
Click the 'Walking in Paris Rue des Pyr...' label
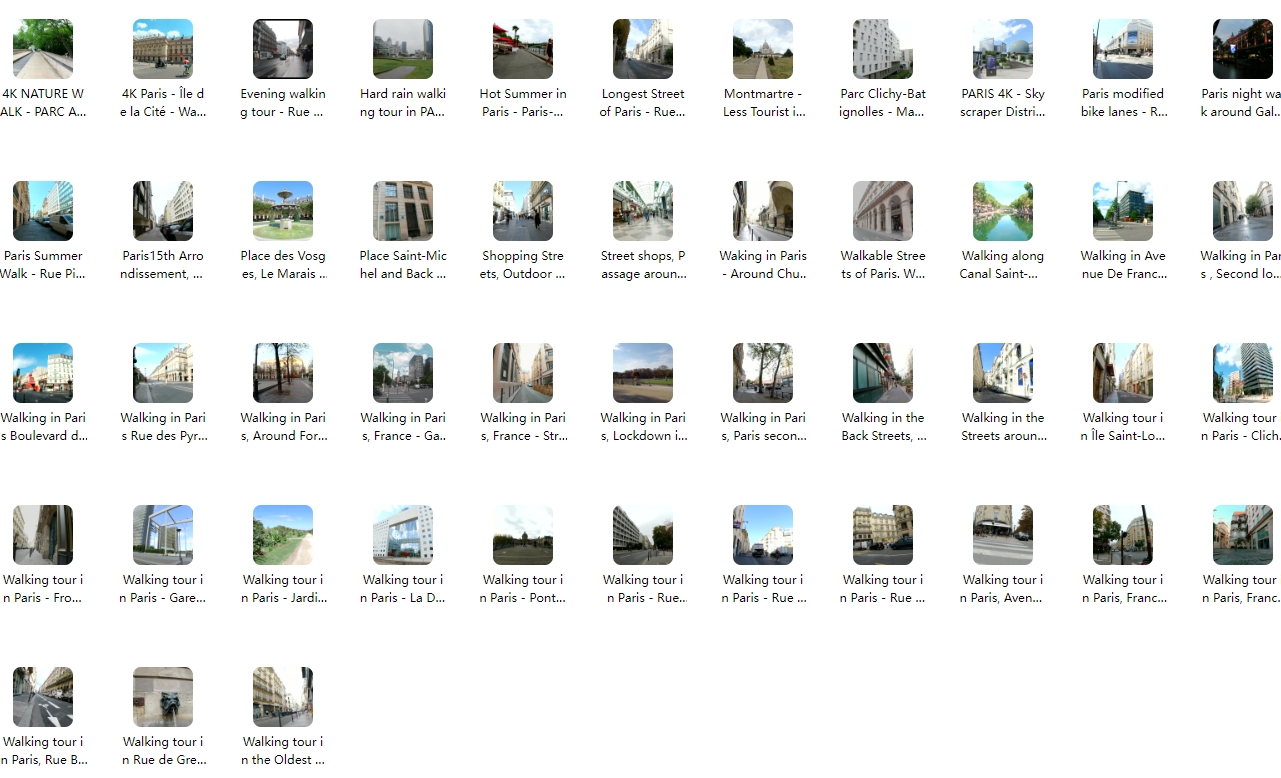click(x=163, y=427)
